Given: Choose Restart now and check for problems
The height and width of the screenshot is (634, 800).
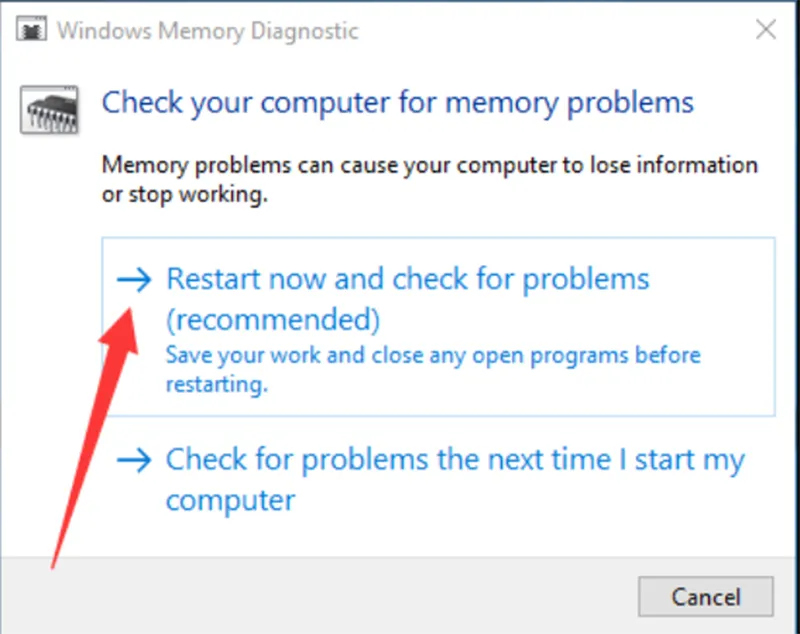Looking at the screenshot, I should (x=407, y=279).
